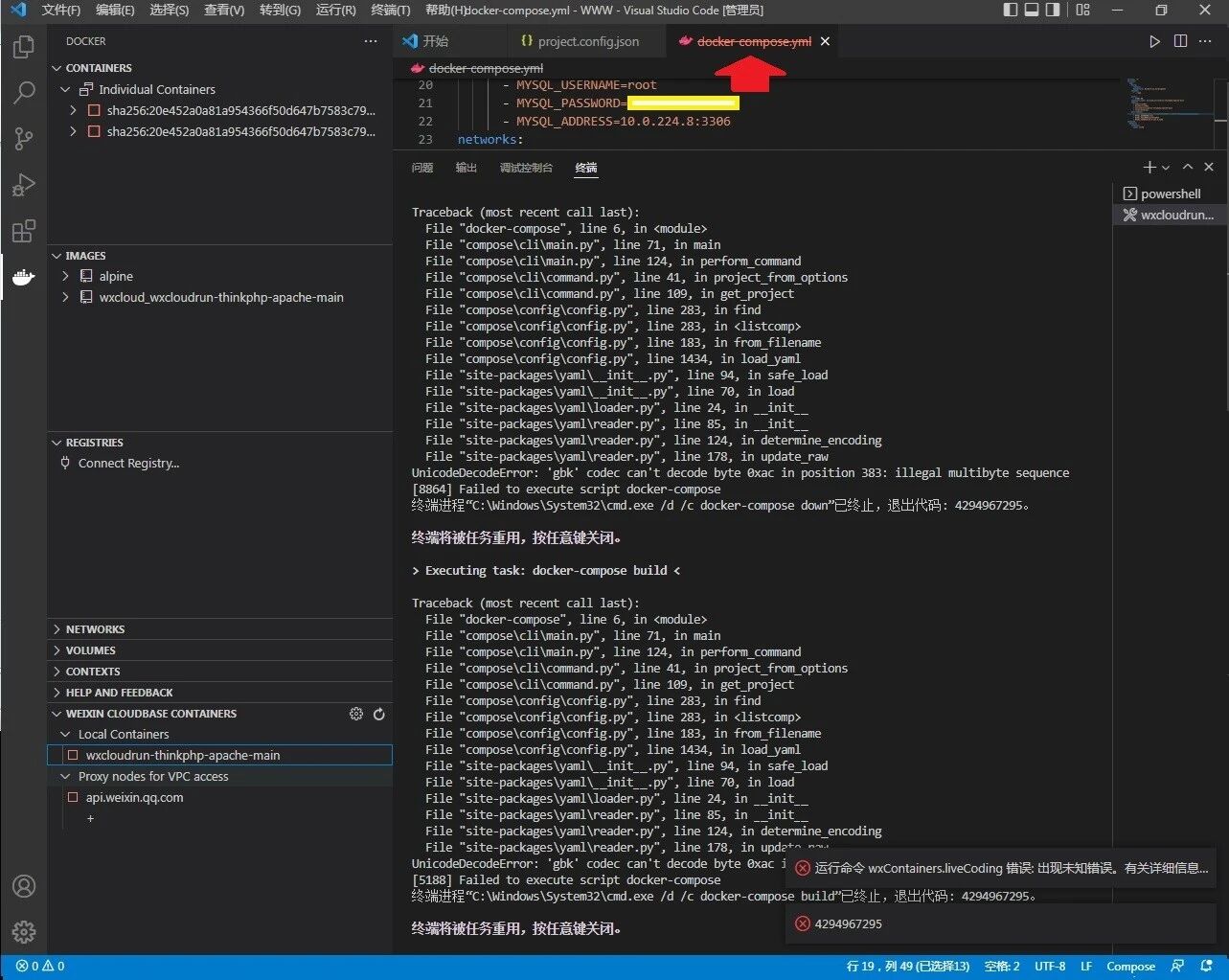Open the 终端(T) menu

click(390, 10)
